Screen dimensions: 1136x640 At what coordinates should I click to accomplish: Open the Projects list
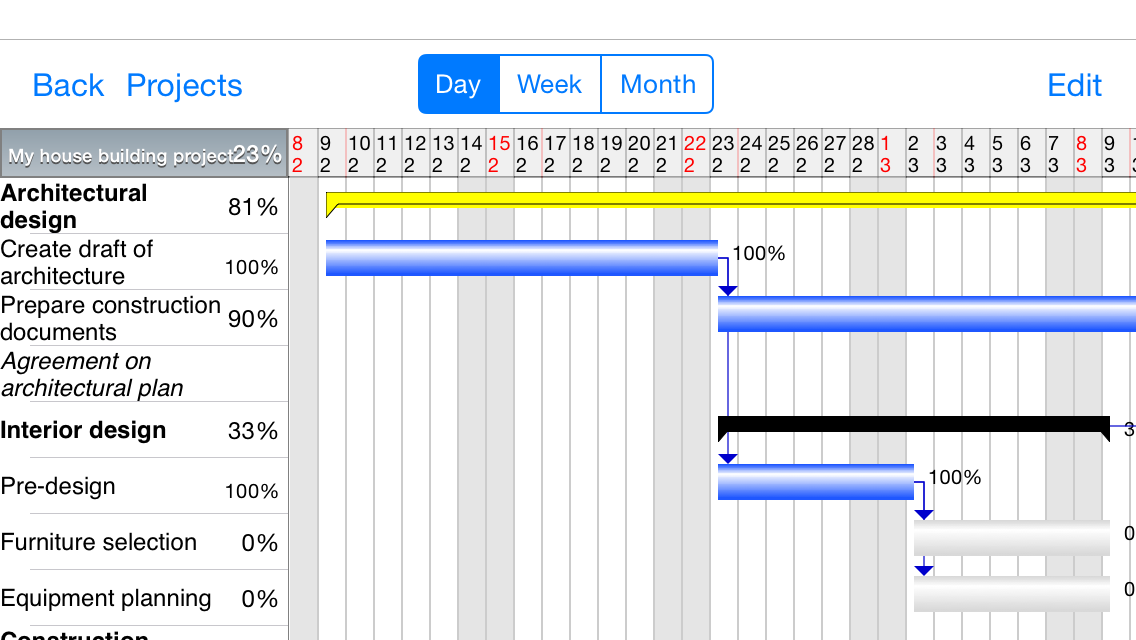184,86
